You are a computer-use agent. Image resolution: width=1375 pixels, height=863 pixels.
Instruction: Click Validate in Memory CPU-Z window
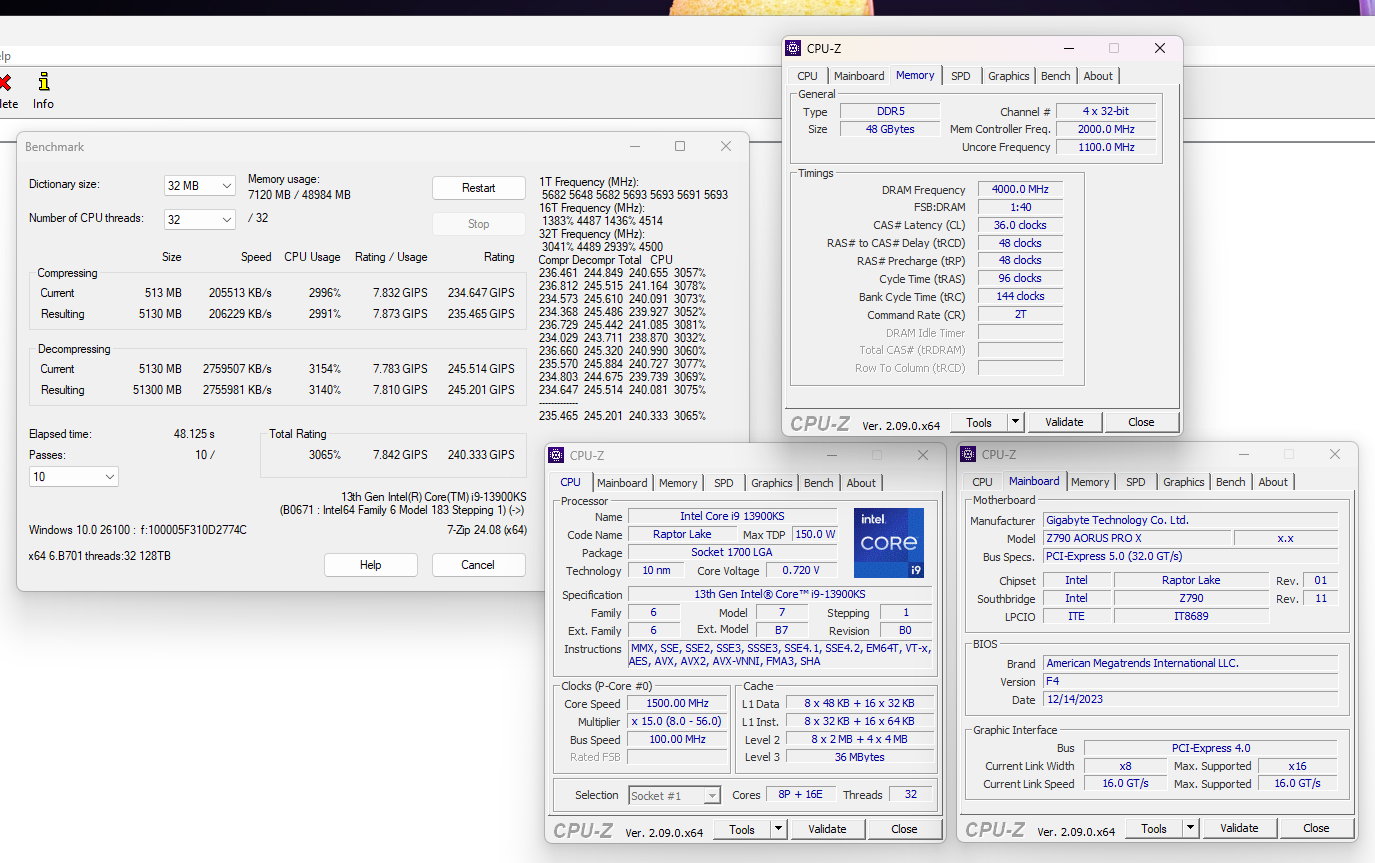coord(1064,422)
